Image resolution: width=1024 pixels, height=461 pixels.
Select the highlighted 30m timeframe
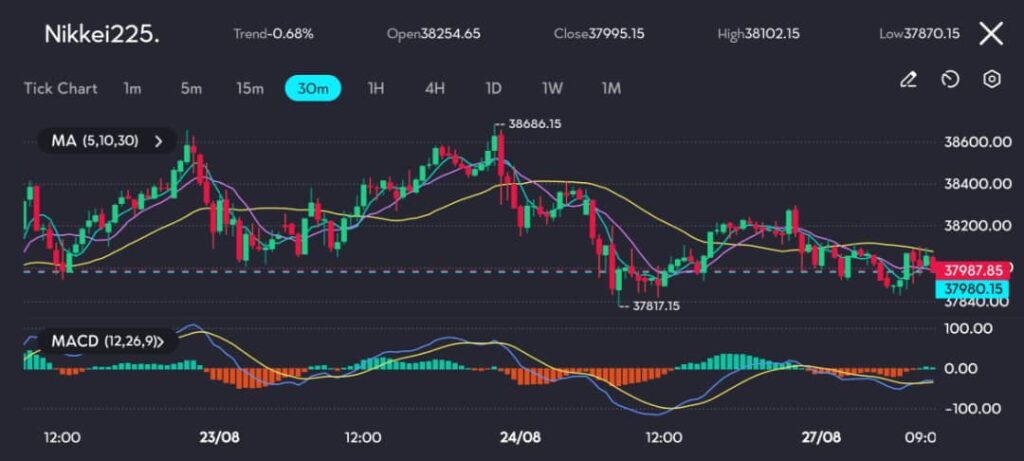(x=313, y=88)
